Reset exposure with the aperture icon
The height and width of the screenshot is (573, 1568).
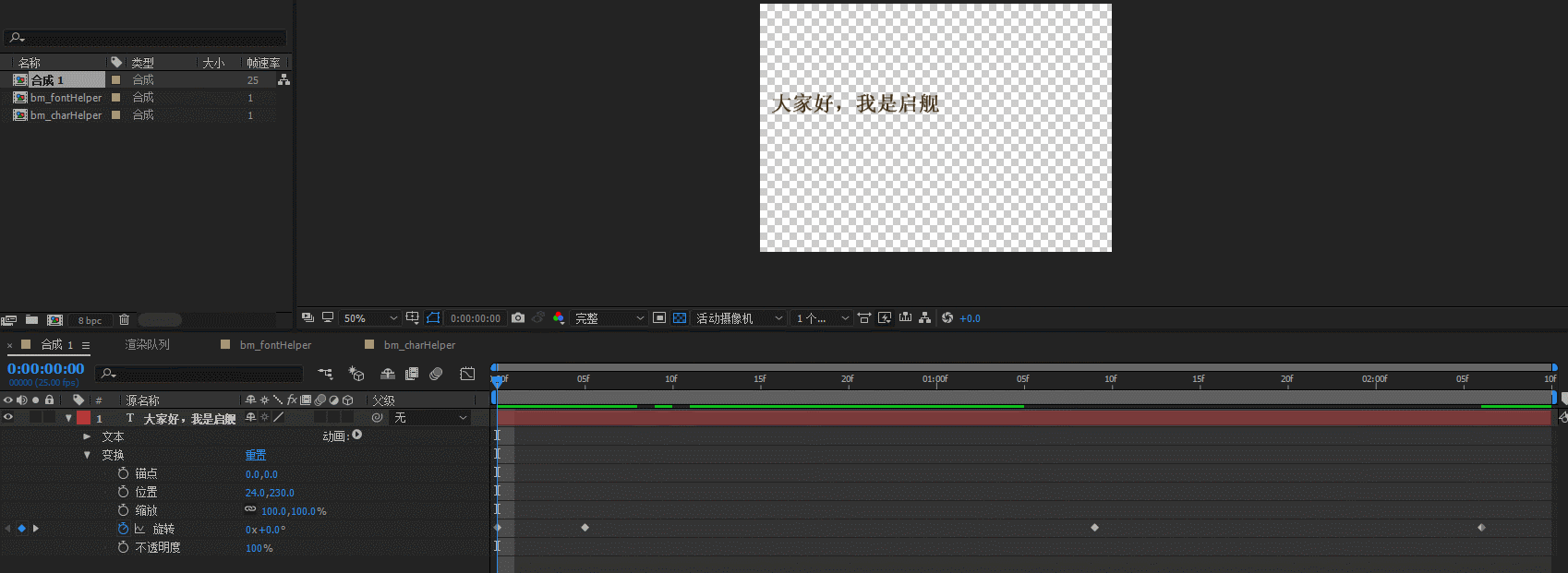[947, 317]
